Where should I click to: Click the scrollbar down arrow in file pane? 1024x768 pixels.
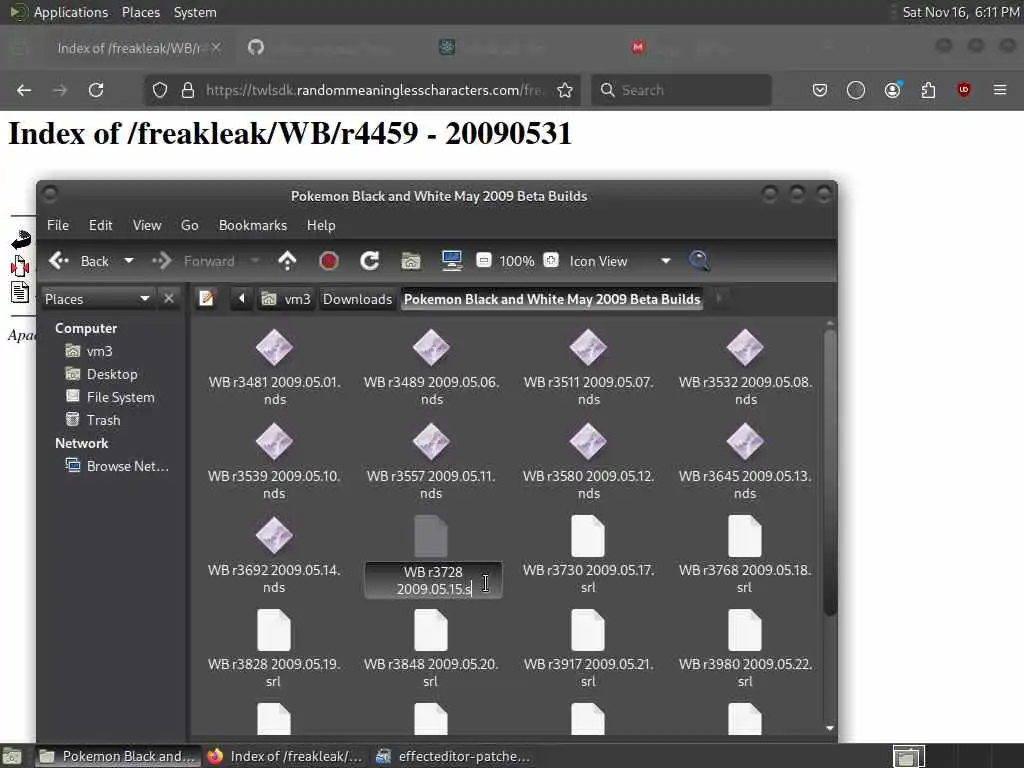pos(830,728)
